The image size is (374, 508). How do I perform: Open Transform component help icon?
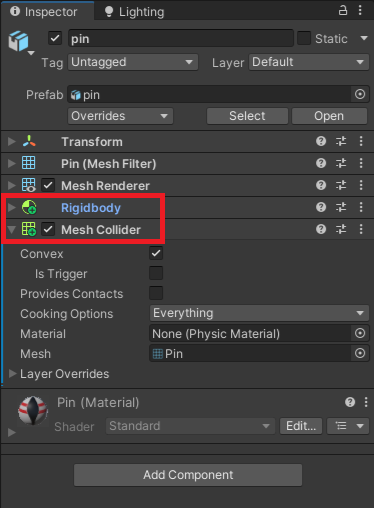(x=321, y=141)
